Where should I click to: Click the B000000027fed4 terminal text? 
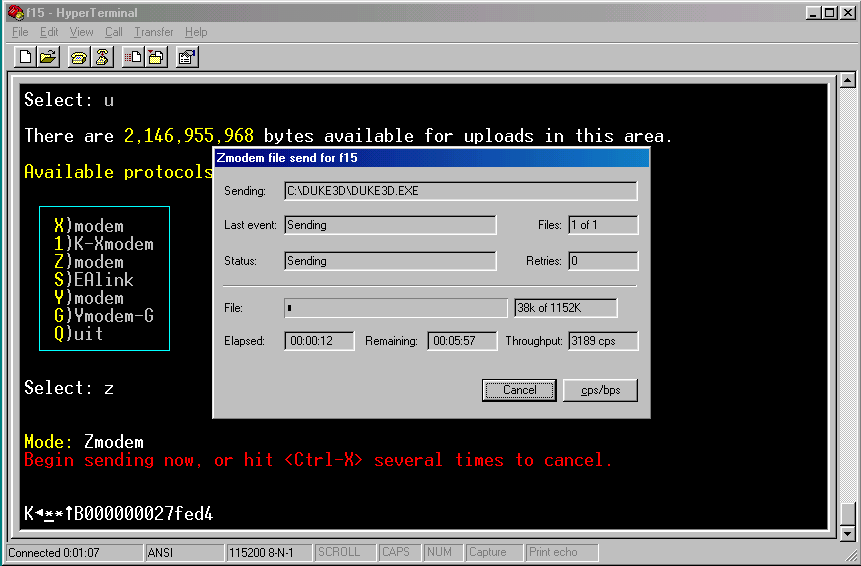point(143,514)
